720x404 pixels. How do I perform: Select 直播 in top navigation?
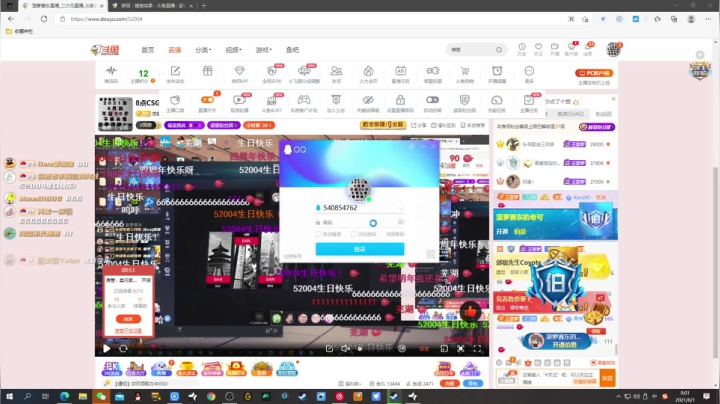[174, 50]
